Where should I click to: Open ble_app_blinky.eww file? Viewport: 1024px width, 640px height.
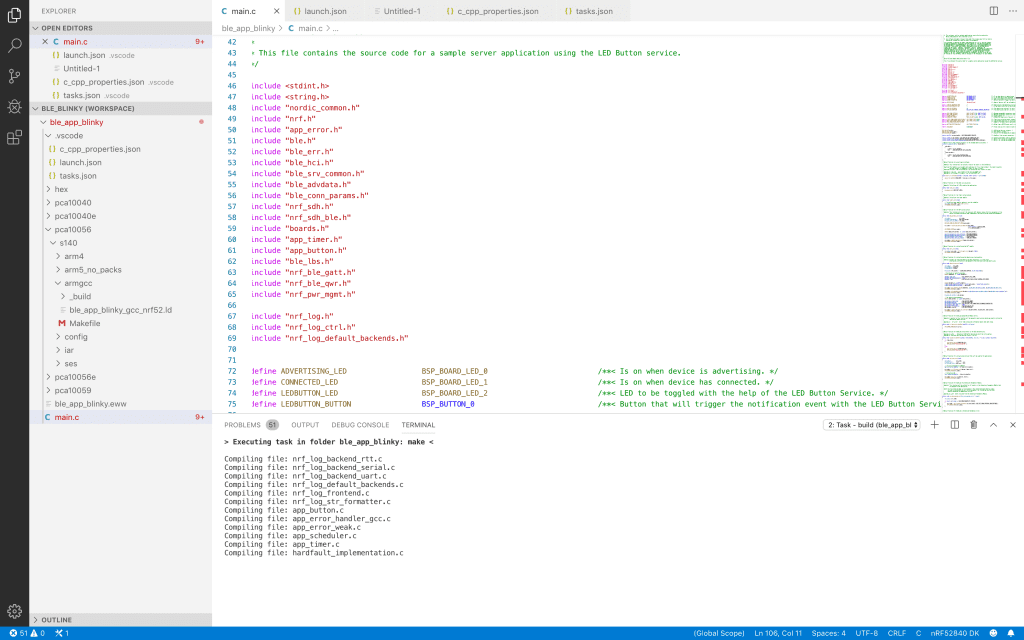[91, 404]
